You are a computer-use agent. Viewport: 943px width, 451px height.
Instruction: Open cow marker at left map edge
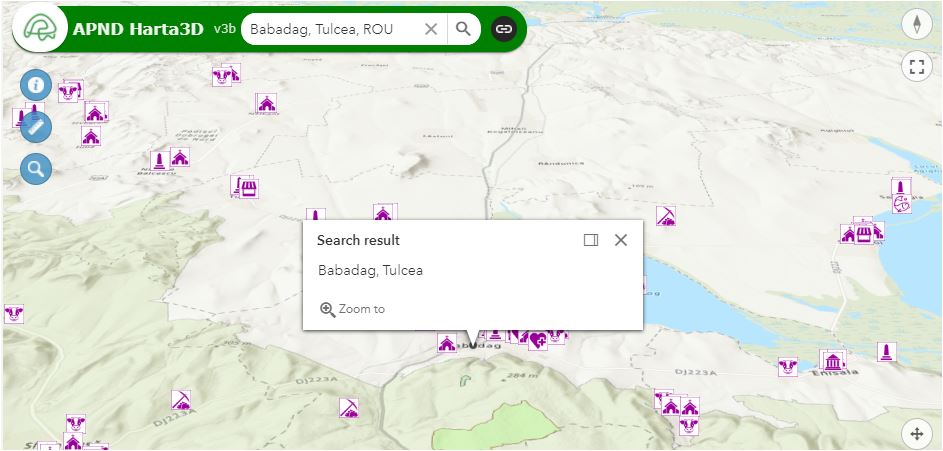click(x=13, y=314)
